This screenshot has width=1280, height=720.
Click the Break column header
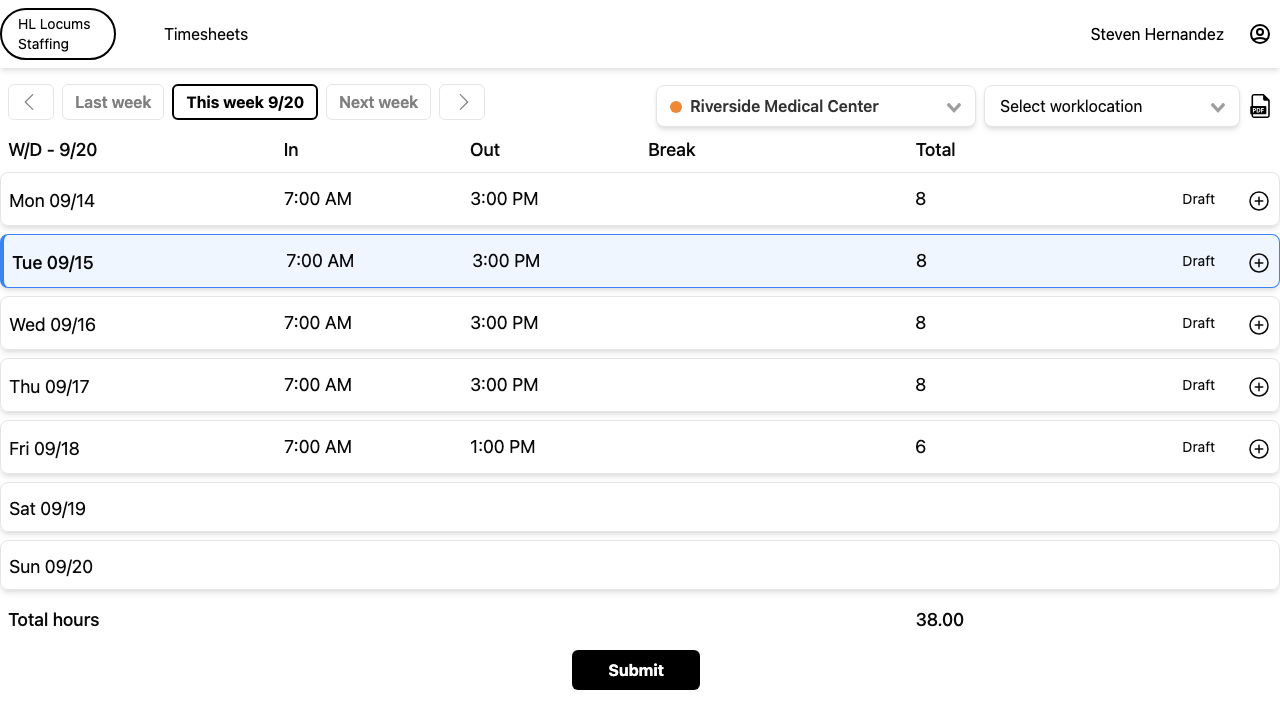[x=672, y=150]
